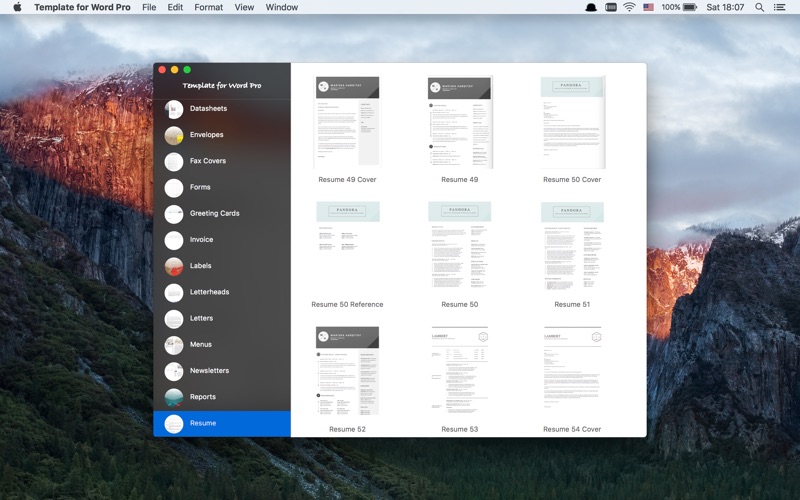Screen dimensions: 800x500
Task: Select the Invoice category
Action: pyautogui.click(x=201, y=240)
